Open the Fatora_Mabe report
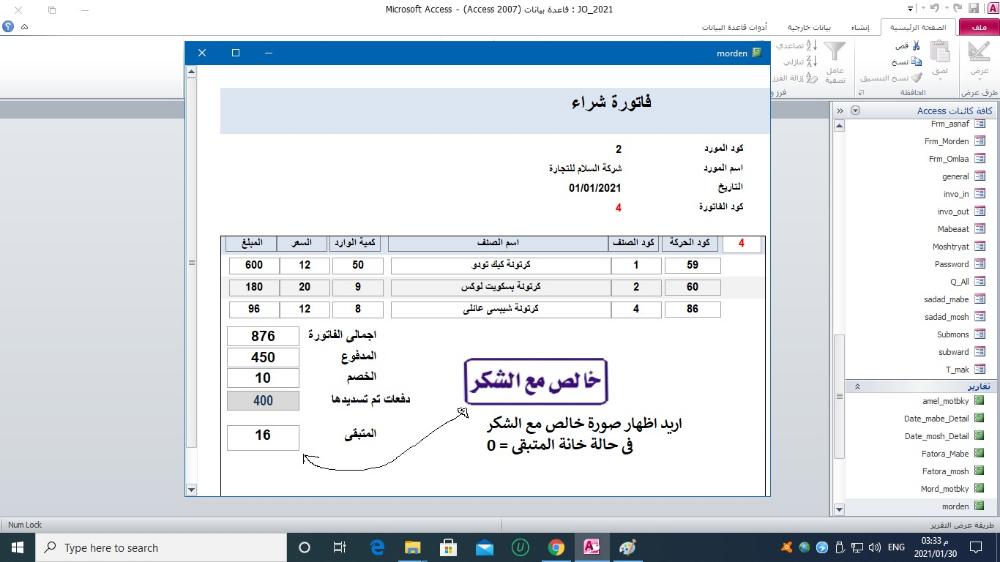This screenshot has width=1000, height=562. (x=945, y=454)
